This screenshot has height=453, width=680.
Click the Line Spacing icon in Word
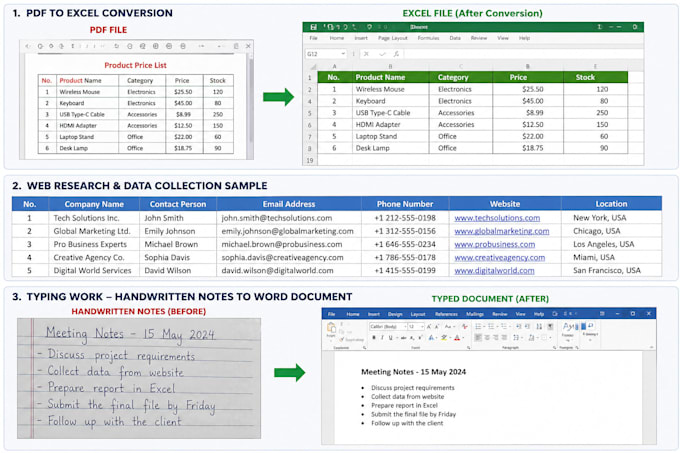pyautogui.click(x=516, y=338)
